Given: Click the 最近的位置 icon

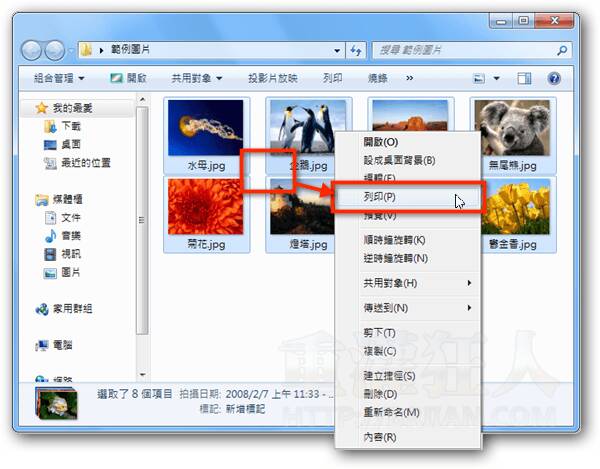Looking at the screenshot, I should 51,163.
